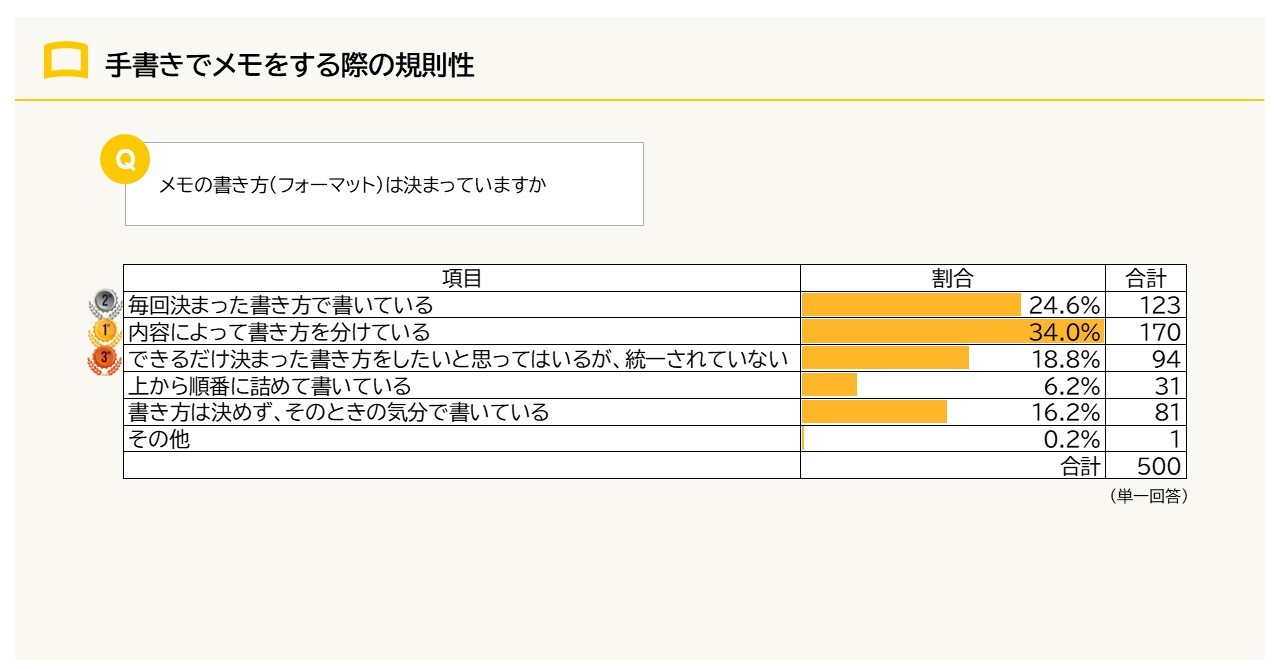This screenshot has width=1280, height=669.
Task: Select the row label 毎回決まった書き方で書いている
Action: click(281, 305)
